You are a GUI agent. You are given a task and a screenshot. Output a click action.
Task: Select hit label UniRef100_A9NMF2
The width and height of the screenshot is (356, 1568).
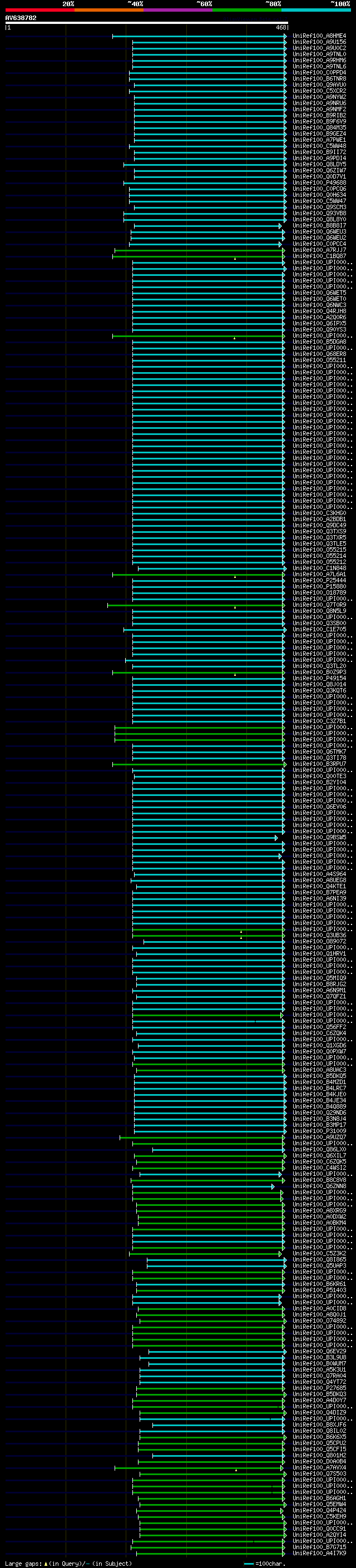319,110
